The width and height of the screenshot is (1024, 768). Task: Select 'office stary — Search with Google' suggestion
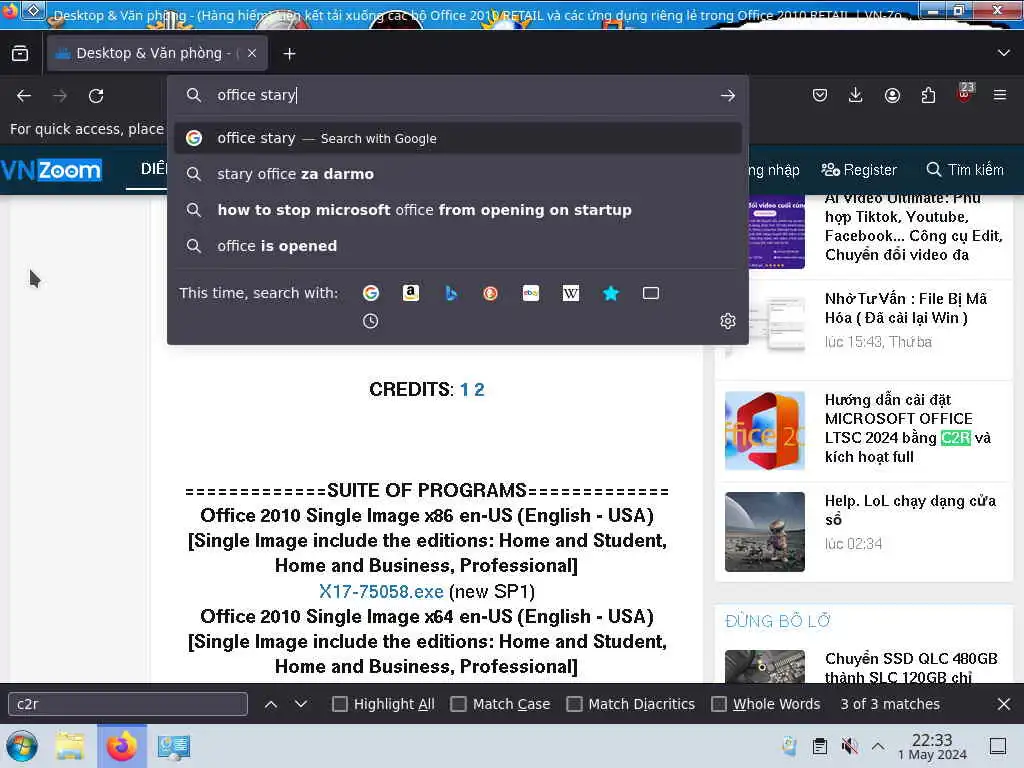[x=458, y=138]
